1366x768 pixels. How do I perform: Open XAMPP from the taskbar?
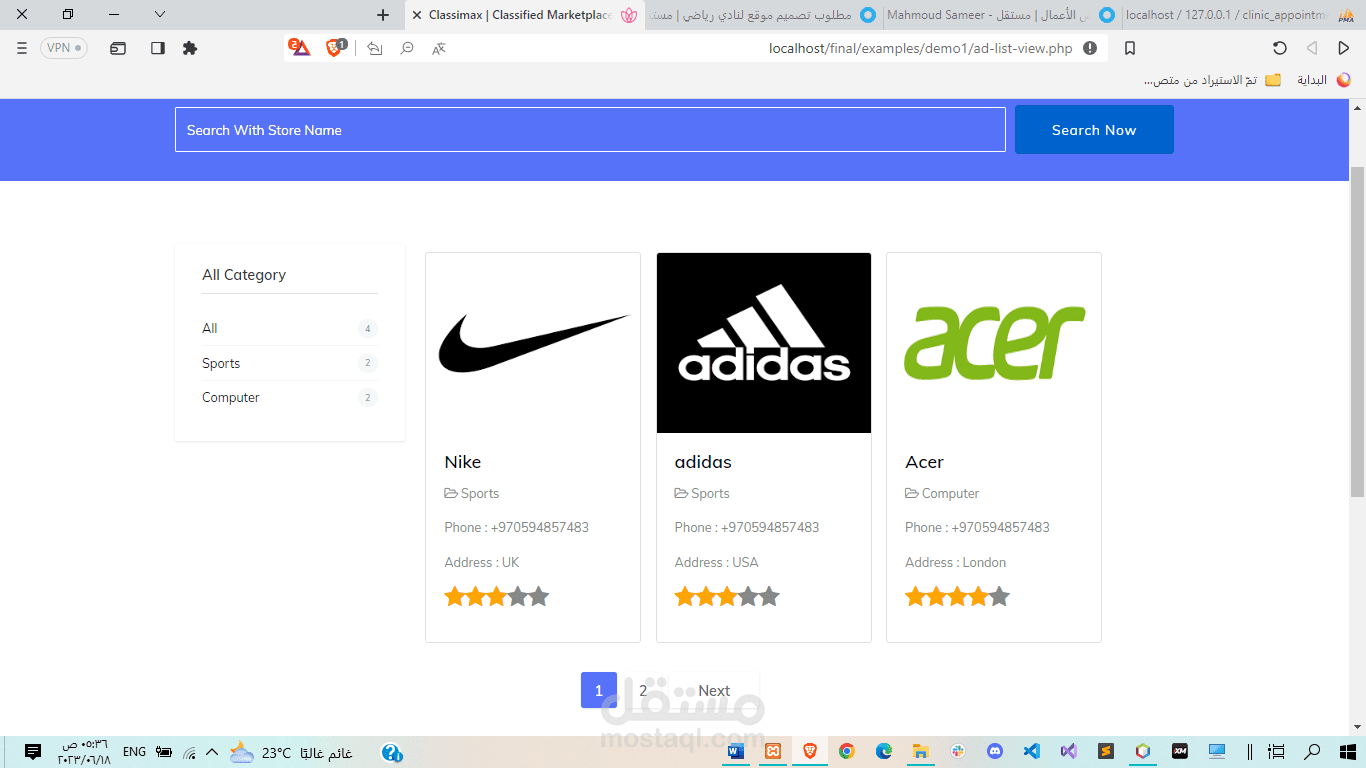point(773,751)
